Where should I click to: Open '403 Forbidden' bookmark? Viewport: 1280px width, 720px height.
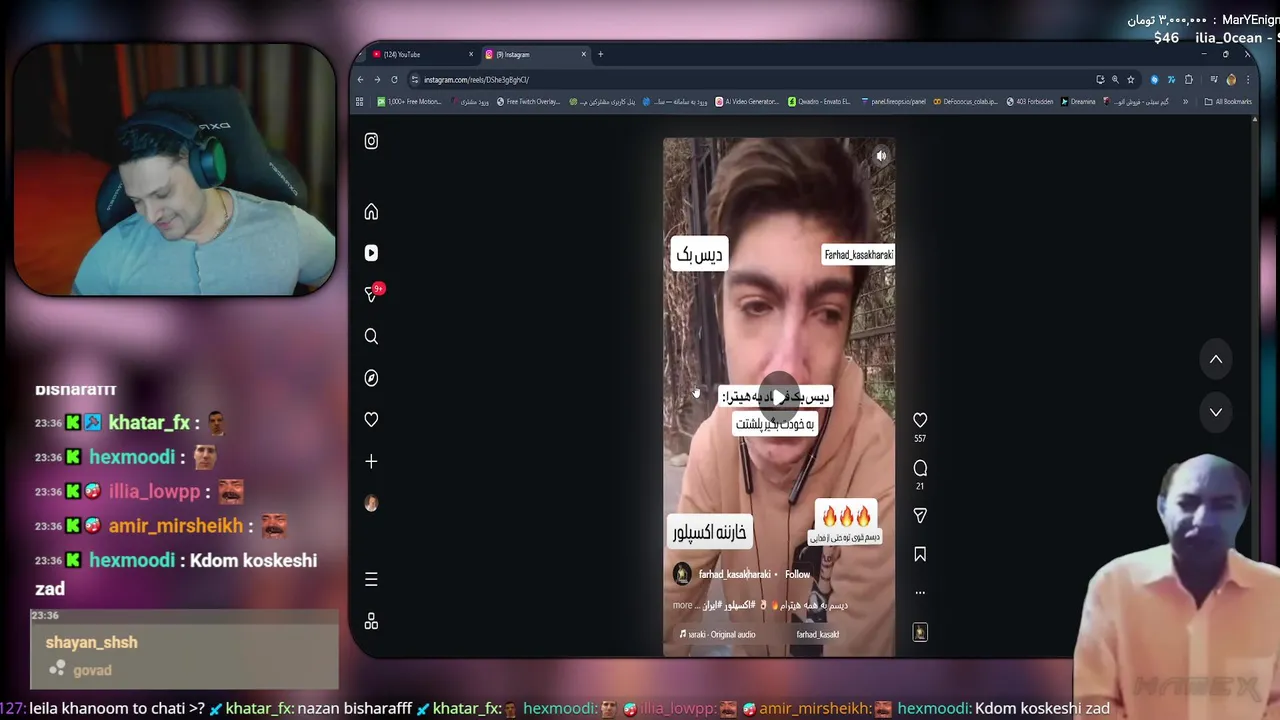pyautogui.click(x=1029, y=101)
